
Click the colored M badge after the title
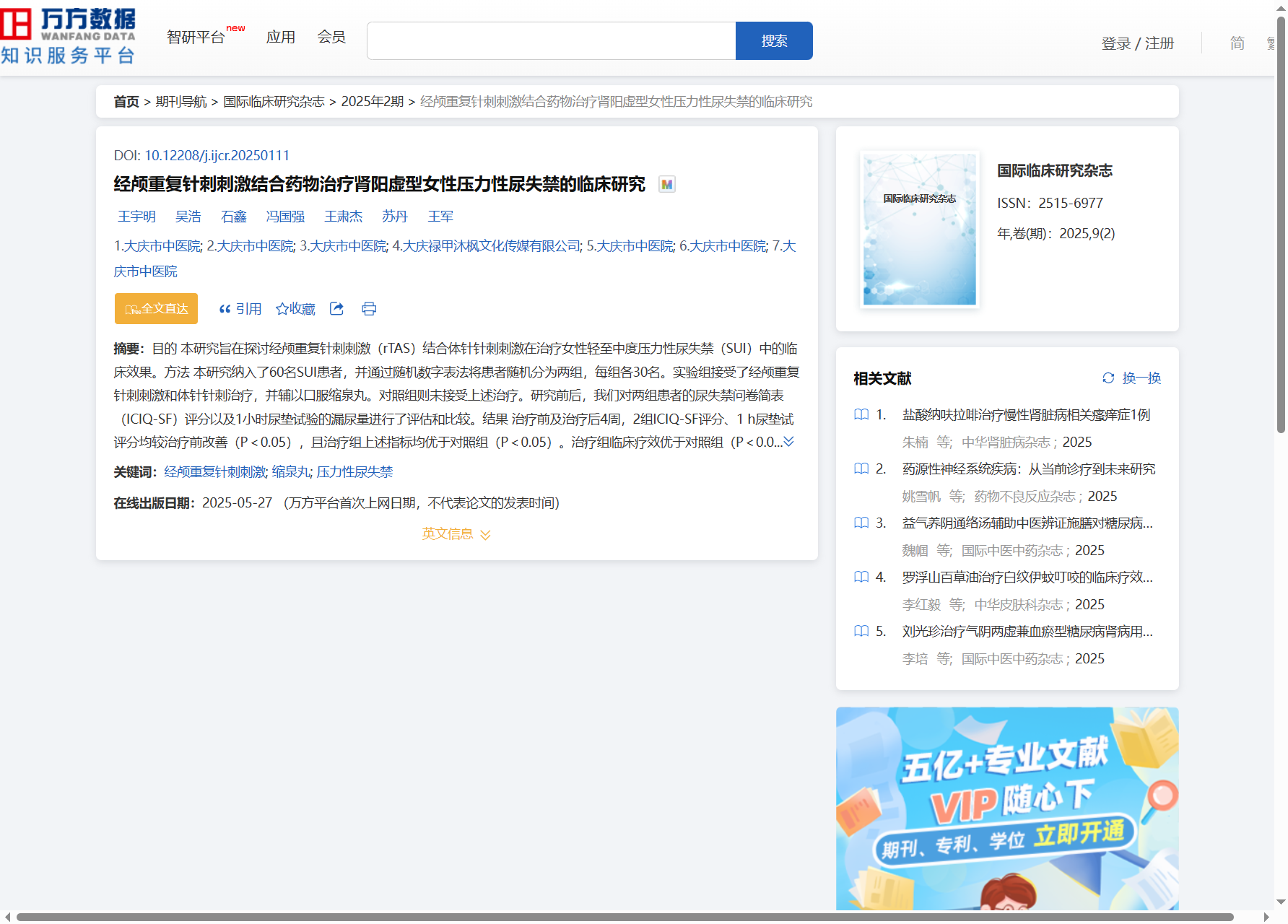click(x=667, y=185)
